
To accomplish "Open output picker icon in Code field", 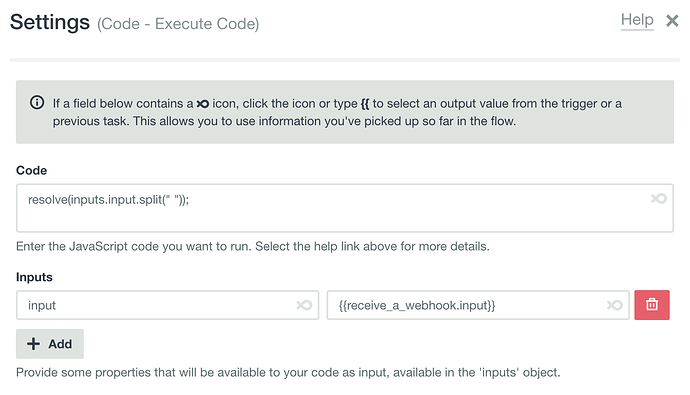I will tap(659, 199).
